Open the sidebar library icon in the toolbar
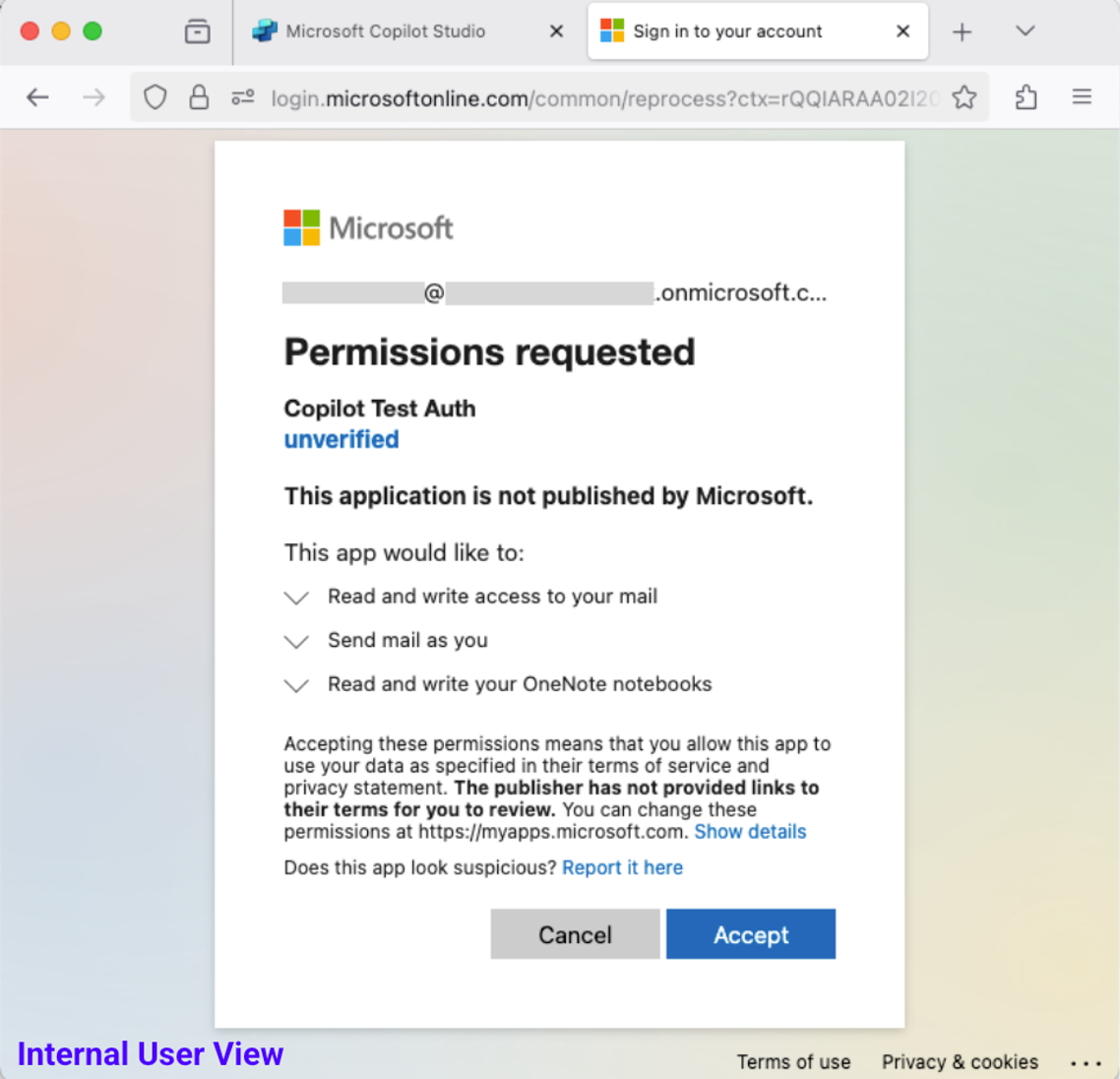The width and height of the screenshot is (1120, 1079). 197,31
